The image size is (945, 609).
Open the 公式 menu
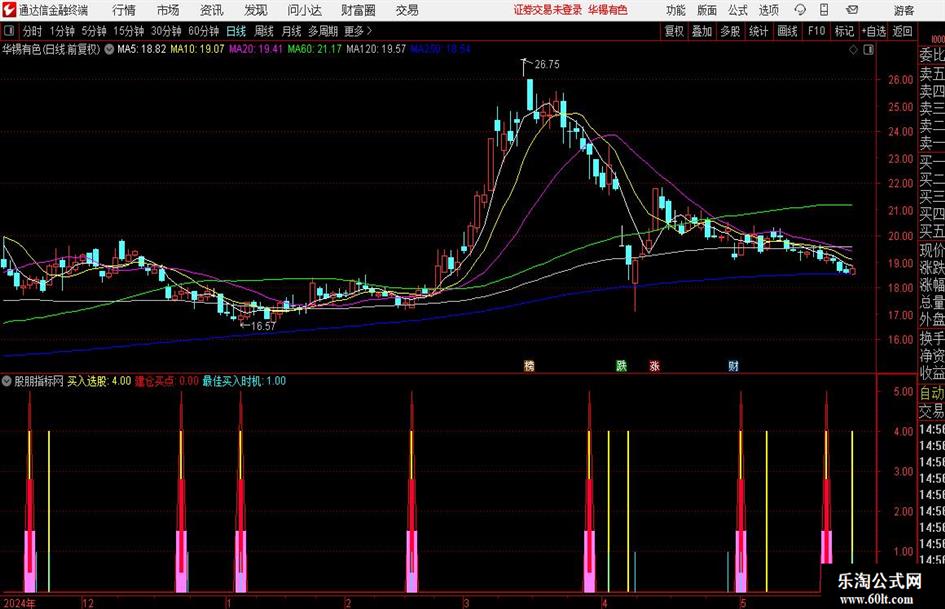737,10
